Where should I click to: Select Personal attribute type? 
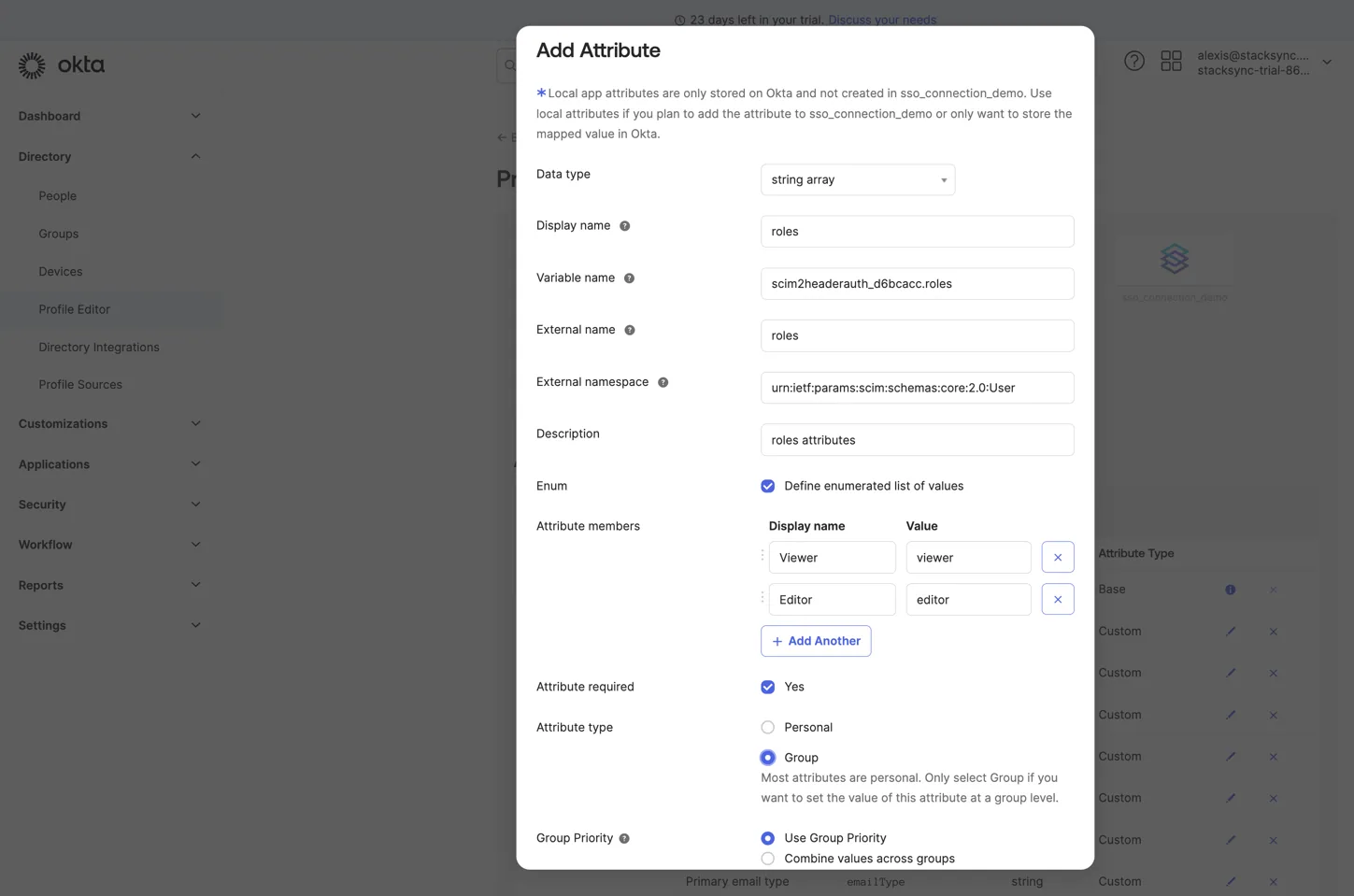coord(768,728)
